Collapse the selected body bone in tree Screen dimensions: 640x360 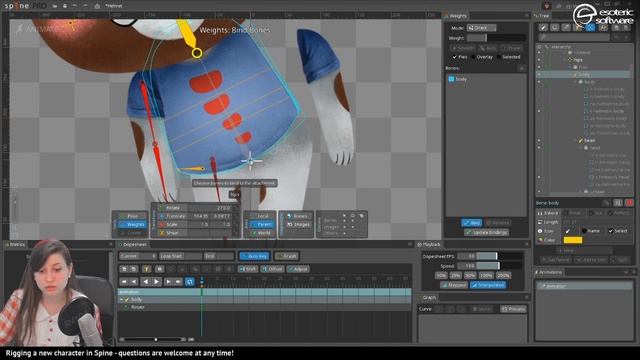[x=571, y=75]
